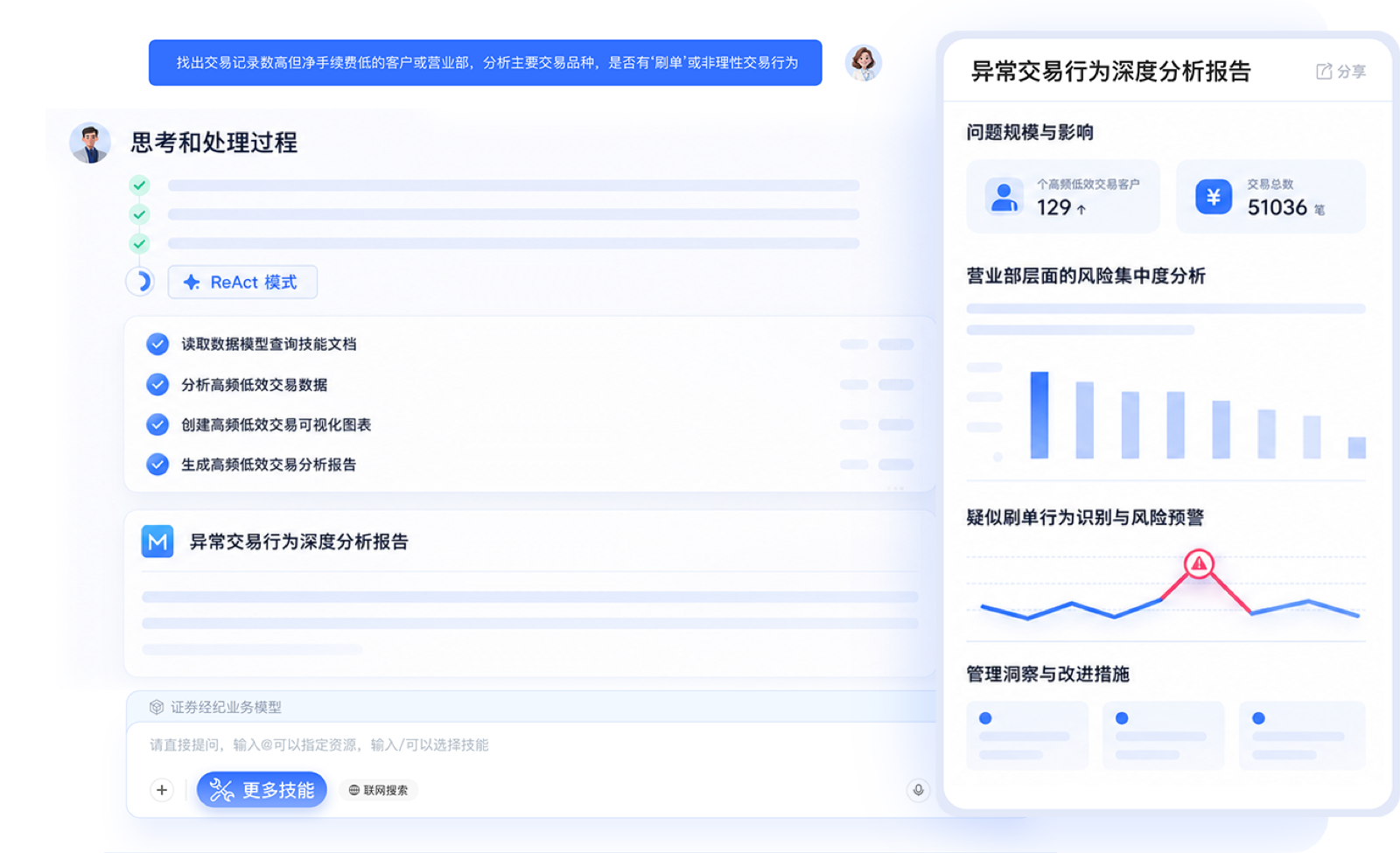Screen dimensions: 1400x853
Task: Open 更多技能 button
Action: (262, 790)
